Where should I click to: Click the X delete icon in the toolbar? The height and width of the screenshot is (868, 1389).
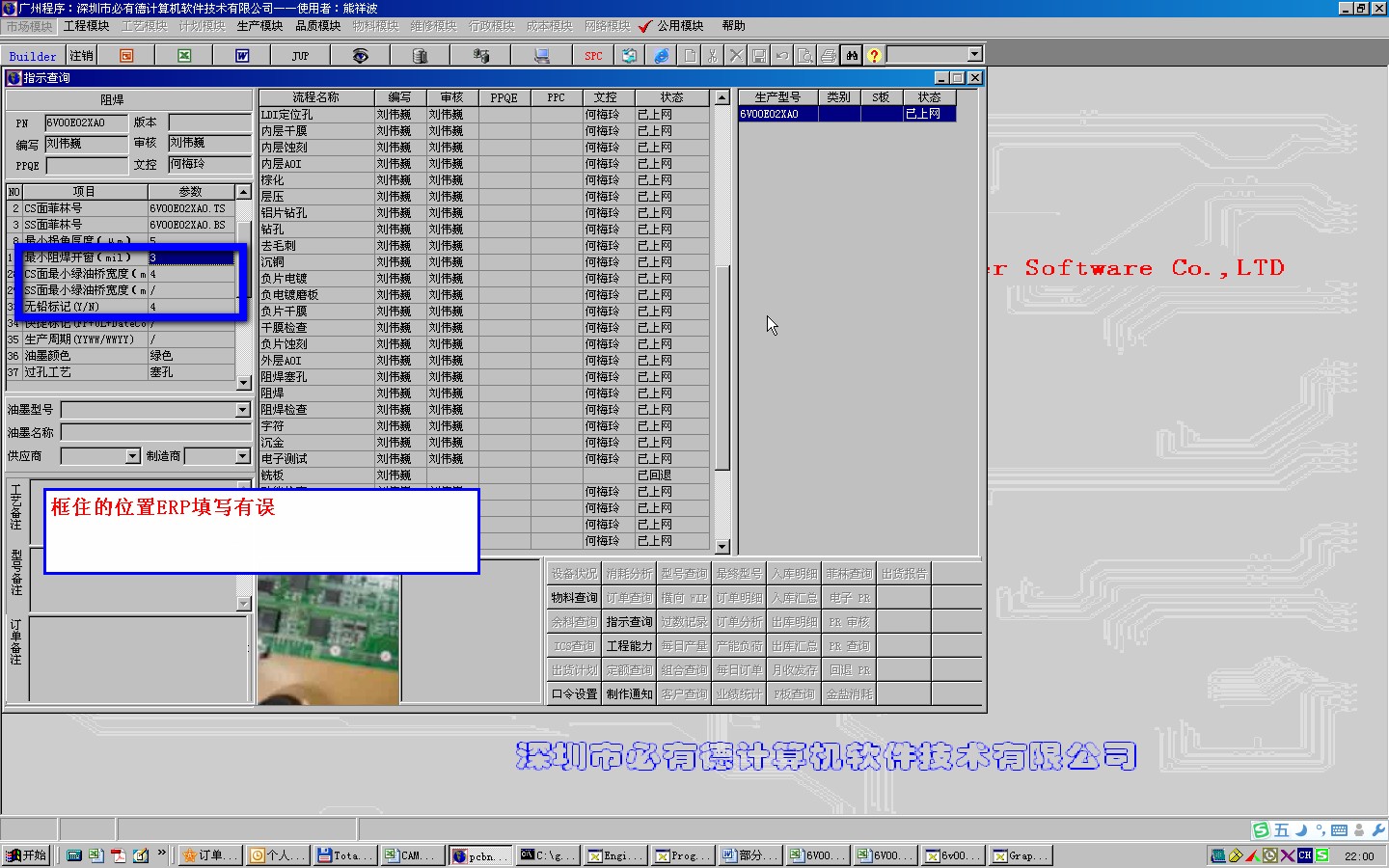(736, 56)
